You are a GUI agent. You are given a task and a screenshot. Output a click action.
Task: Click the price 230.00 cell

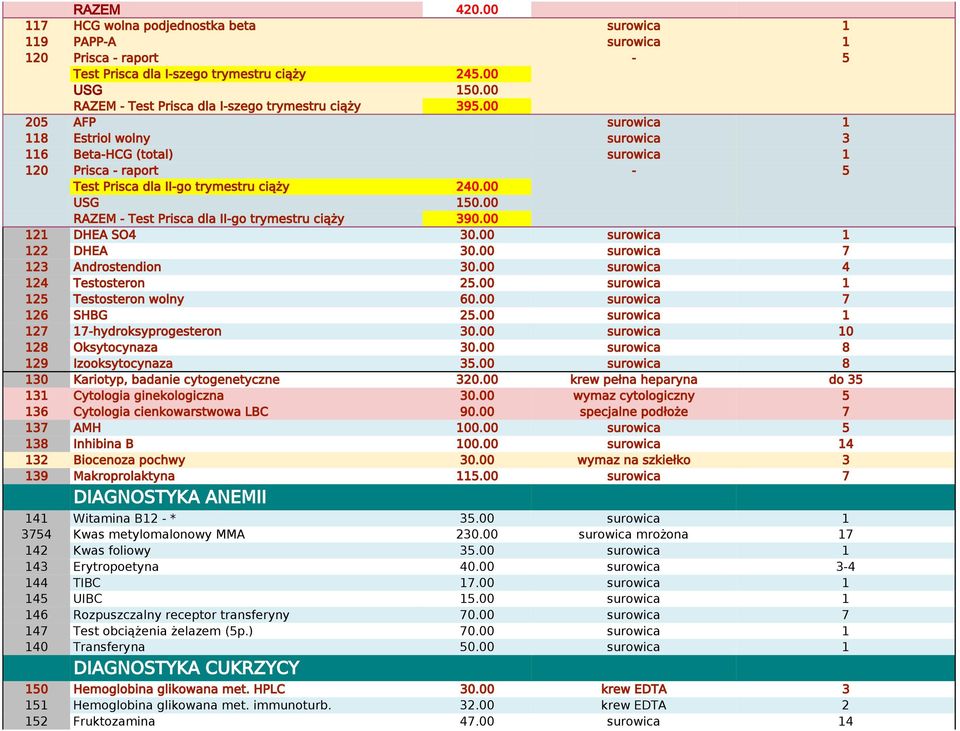point(477,534)
